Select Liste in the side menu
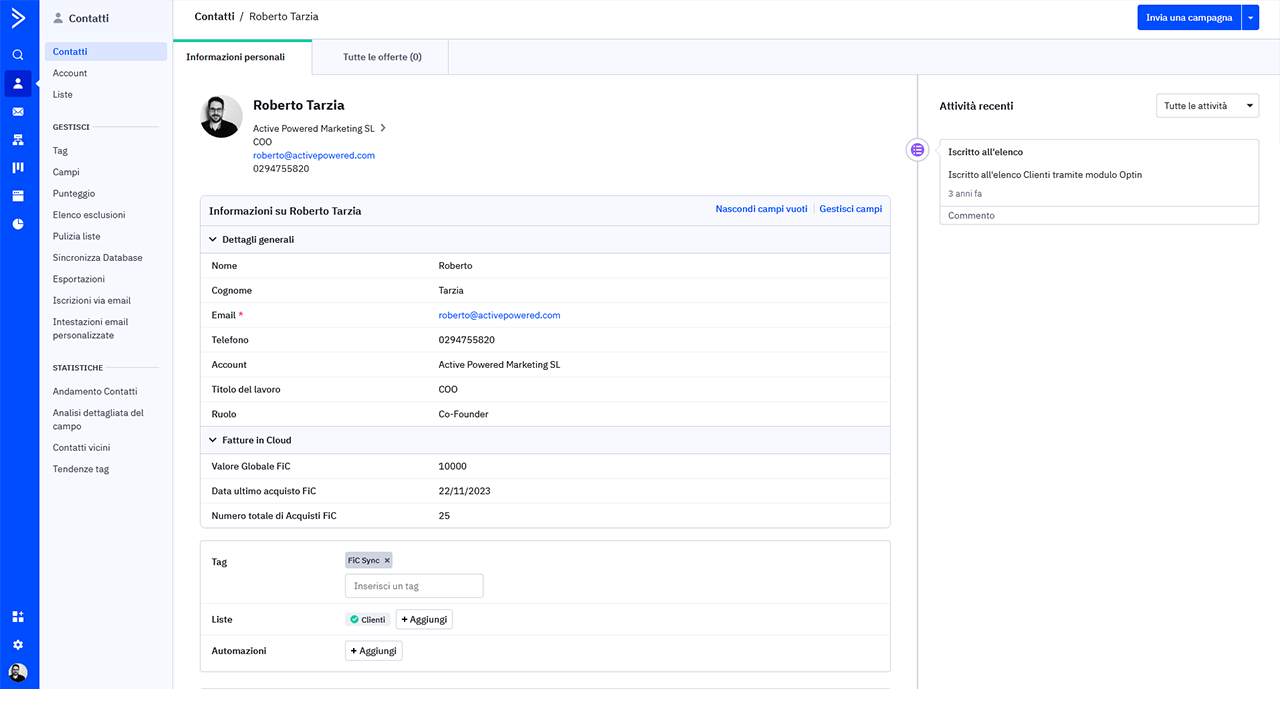1280x720 pixels. point(63,94)
